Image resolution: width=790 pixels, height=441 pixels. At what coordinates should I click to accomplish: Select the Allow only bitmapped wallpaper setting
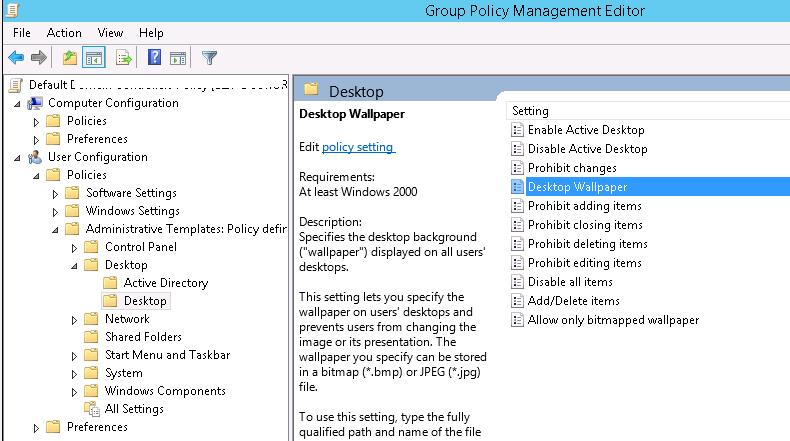(x=613, y=320)
